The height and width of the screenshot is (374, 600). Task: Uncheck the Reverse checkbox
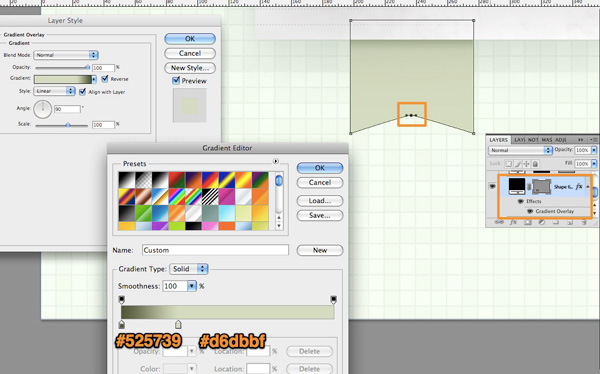point(105,79)
